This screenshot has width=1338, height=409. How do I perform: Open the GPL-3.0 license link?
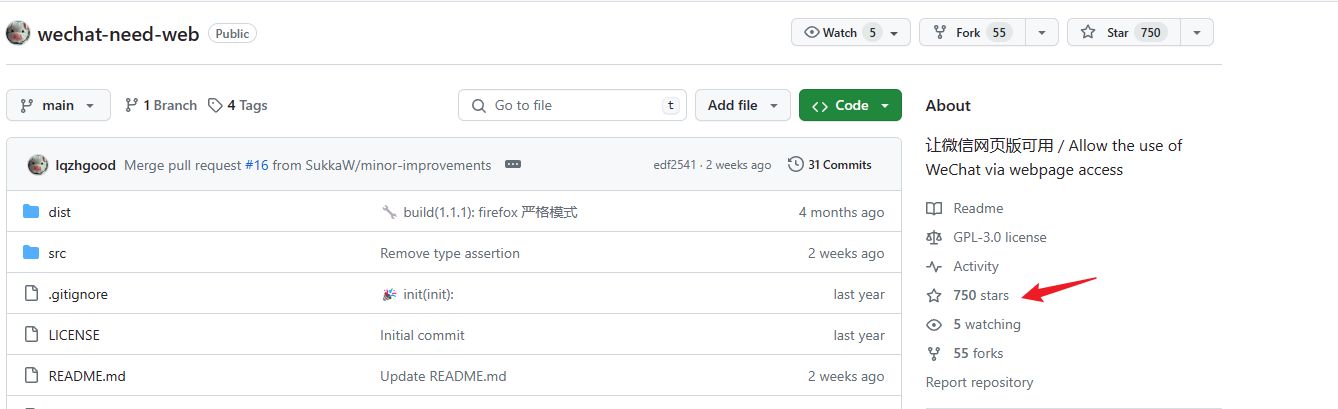tap(999, 237)
